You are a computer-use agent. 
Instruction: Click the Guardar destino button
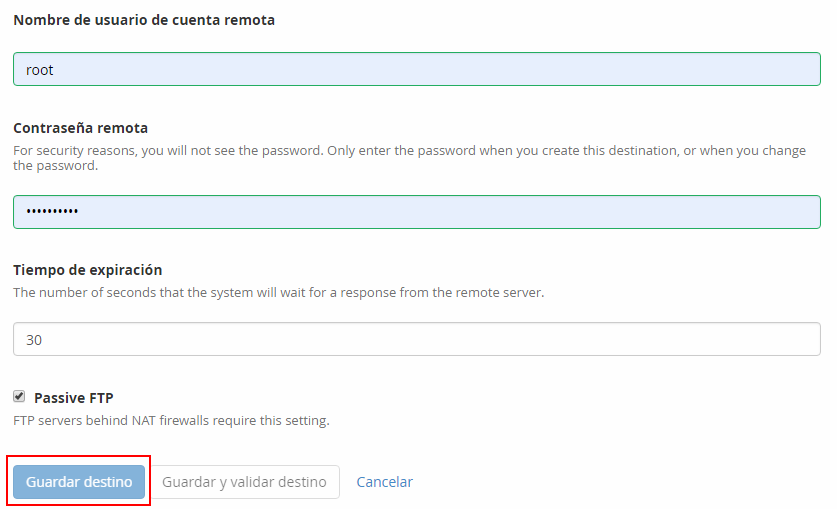point(79,482)
